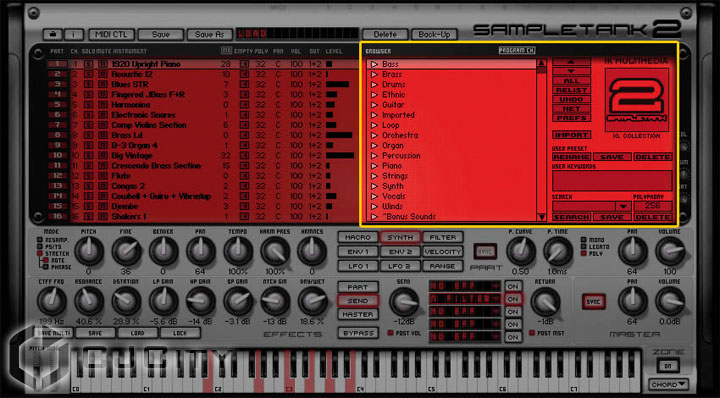Open the 'i' info button
The image size is (720, 398).
click(73, 34)
